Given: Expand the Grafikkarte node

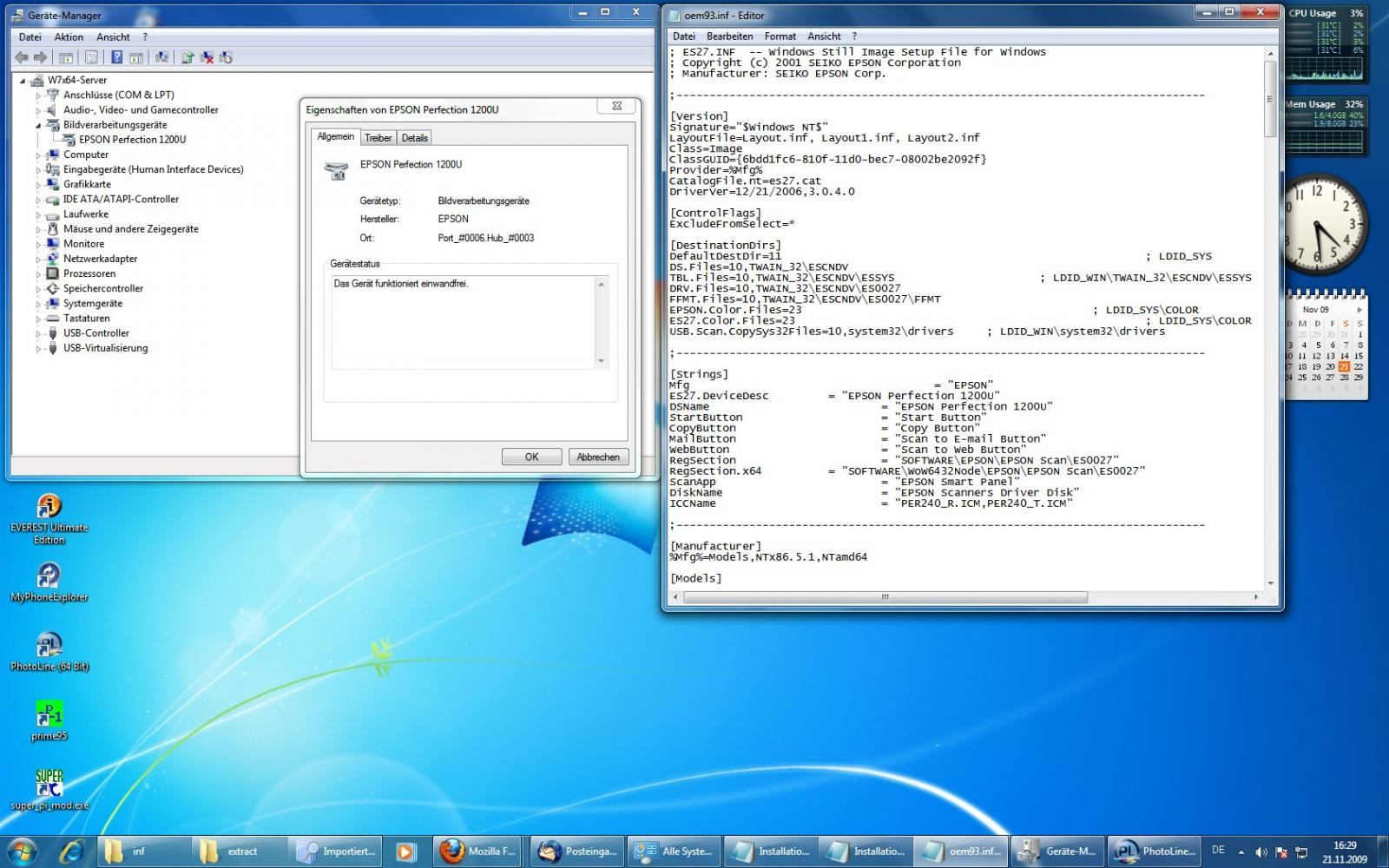Looking at the screenshot, I should pos(38,184).
